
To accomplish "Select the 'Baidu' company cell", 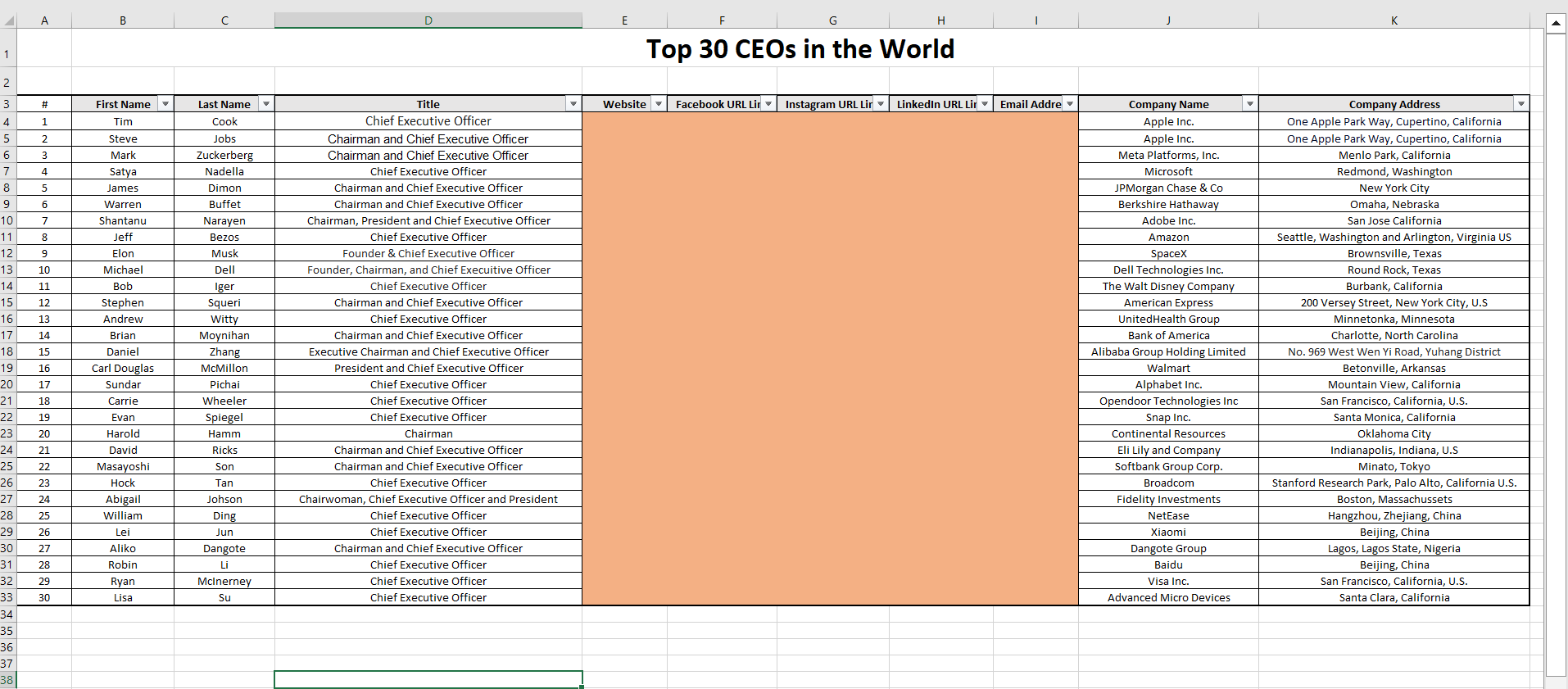I will coord(1168,564).
